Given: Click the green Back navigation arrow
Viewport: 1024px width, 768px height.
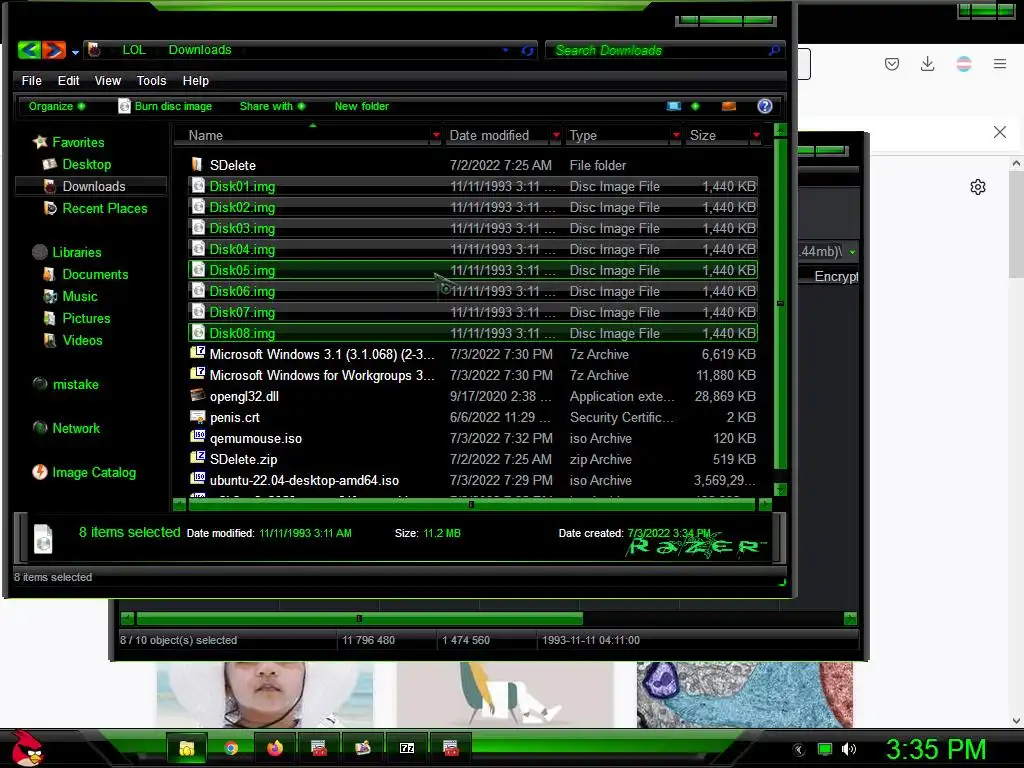Looking at the screenshot, I should pyautogui.click(x=29, y=50).
